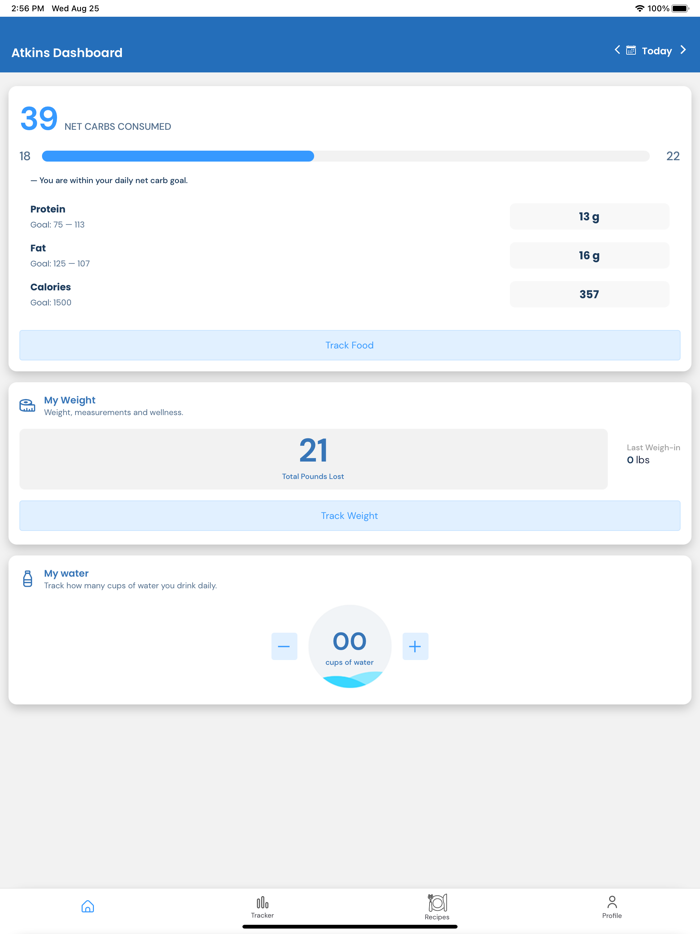Image resolution: width=700 pixels, height=934 pixels.
Task: Go to previous day with left chevron
Action: click(x=617, y=49)
